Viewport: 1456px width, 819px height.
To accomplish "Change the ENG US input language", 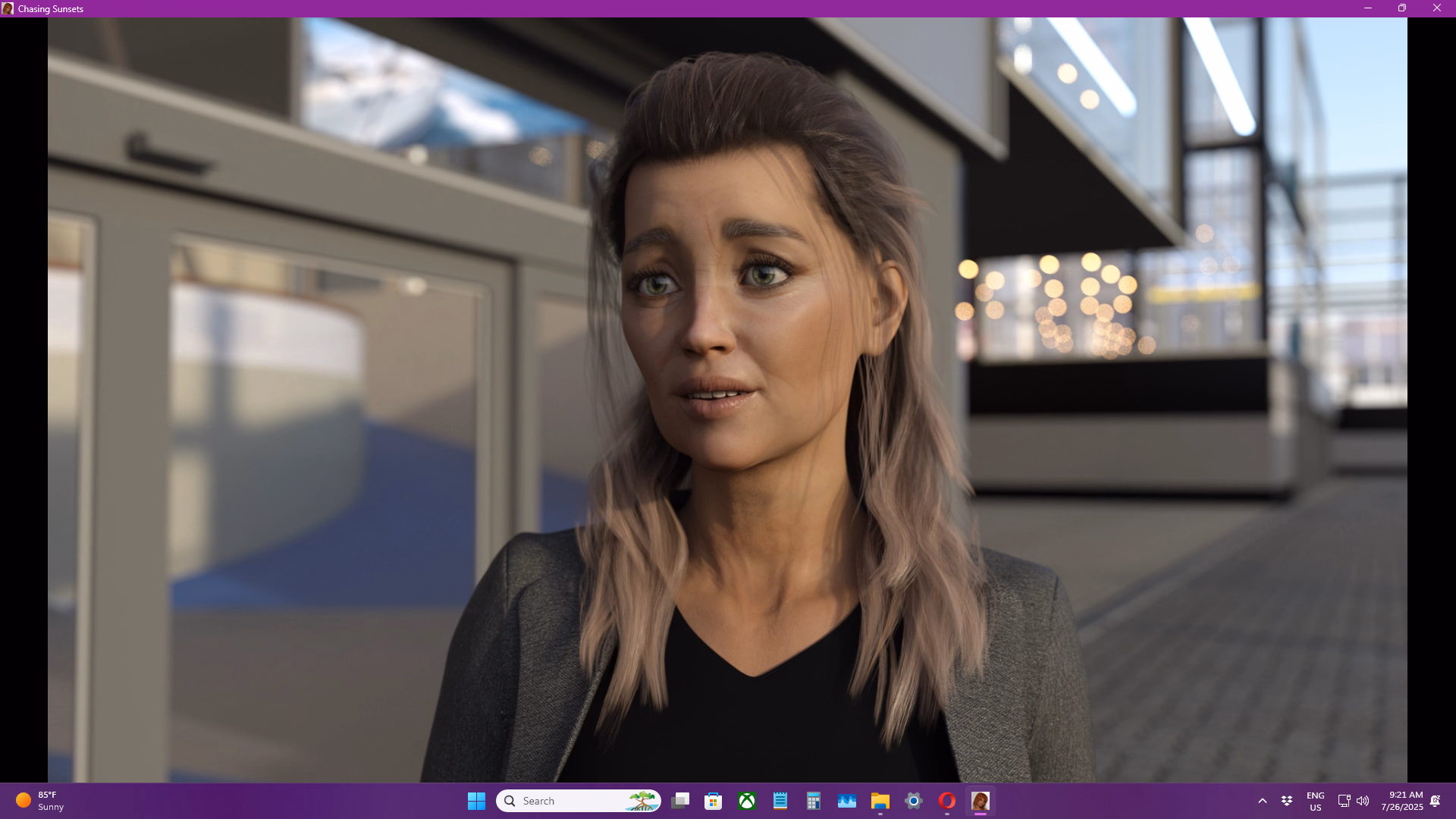I will pyautogui.click(x=1316, y=801).
